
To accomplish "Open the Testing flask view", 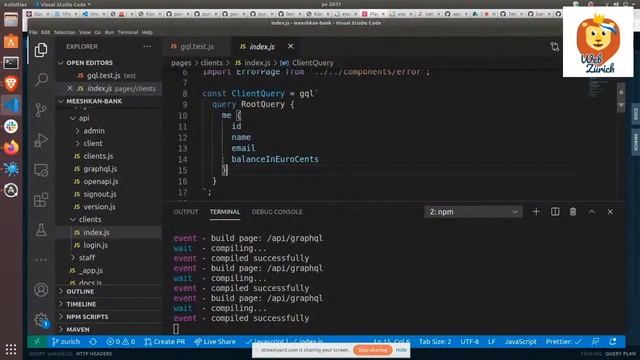I will tap(41, 230).
